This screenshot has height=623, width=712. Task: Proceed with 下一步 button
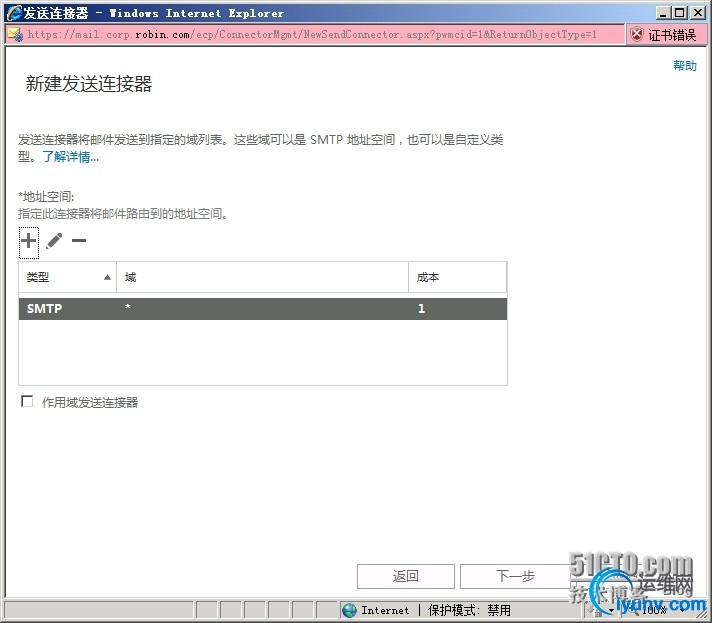pyautogui.click(x=515, y=576)
